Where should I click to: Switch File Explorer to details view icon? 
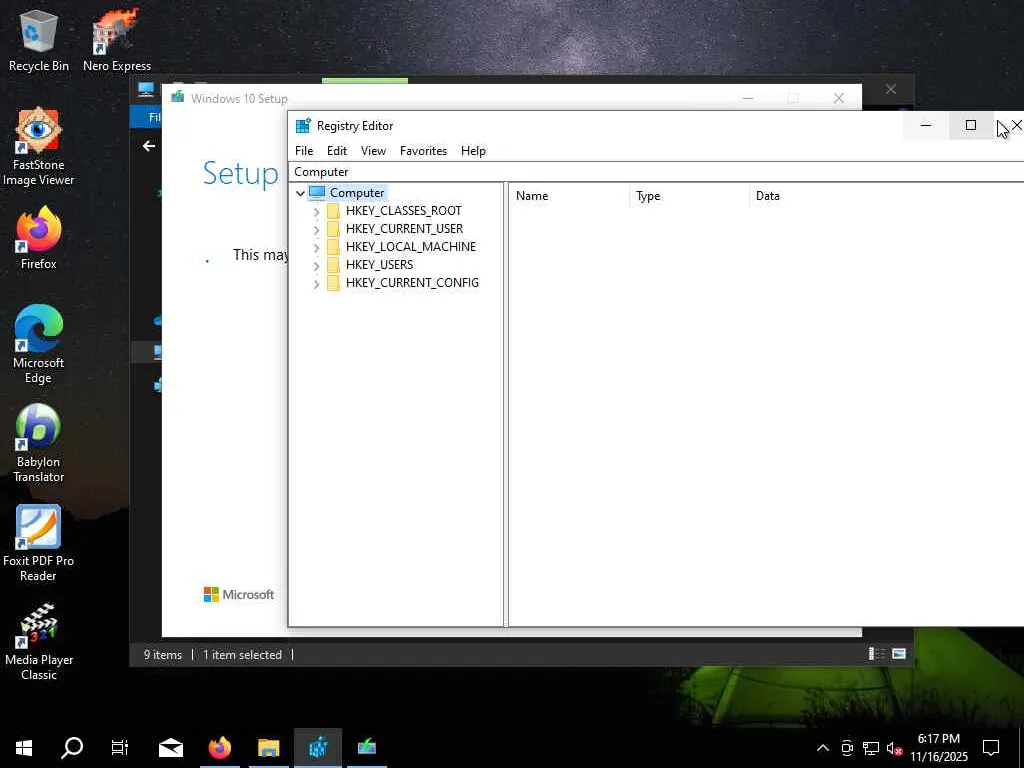[876, 654]
